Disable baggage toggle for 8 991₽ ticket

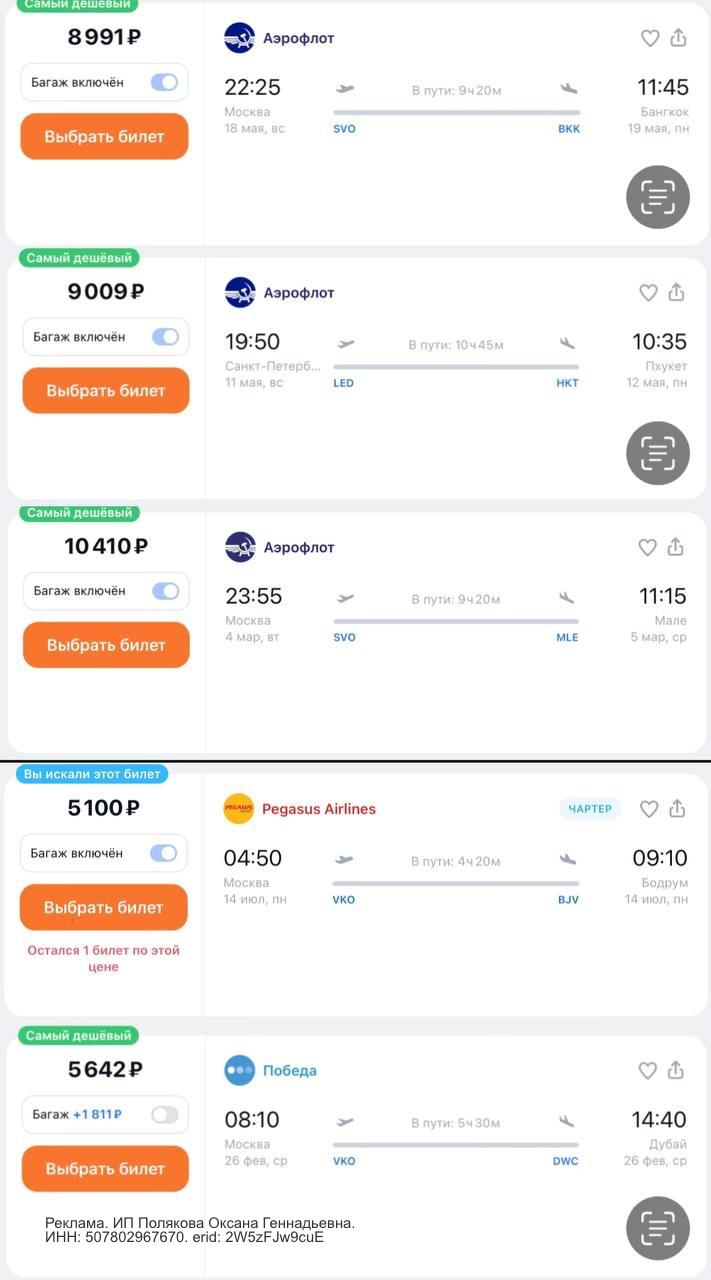164,82
